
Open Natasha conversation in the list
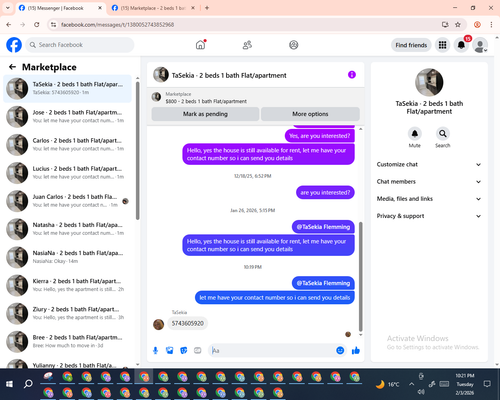tap(68, 229)
